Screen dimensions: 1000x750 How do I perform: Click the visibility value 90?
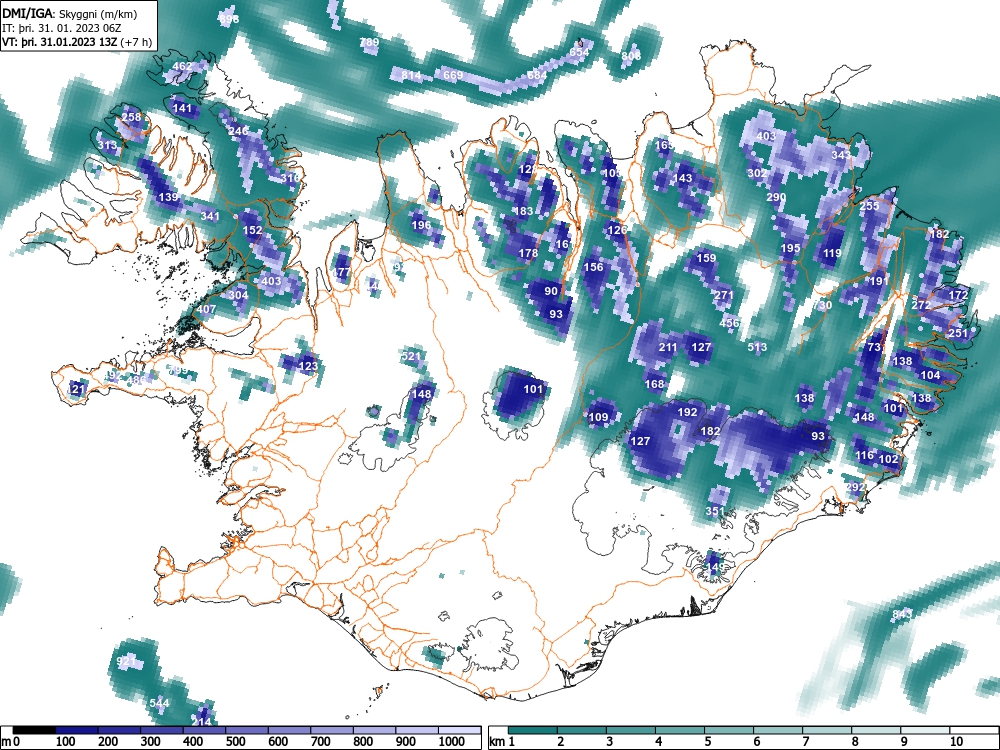551,291
